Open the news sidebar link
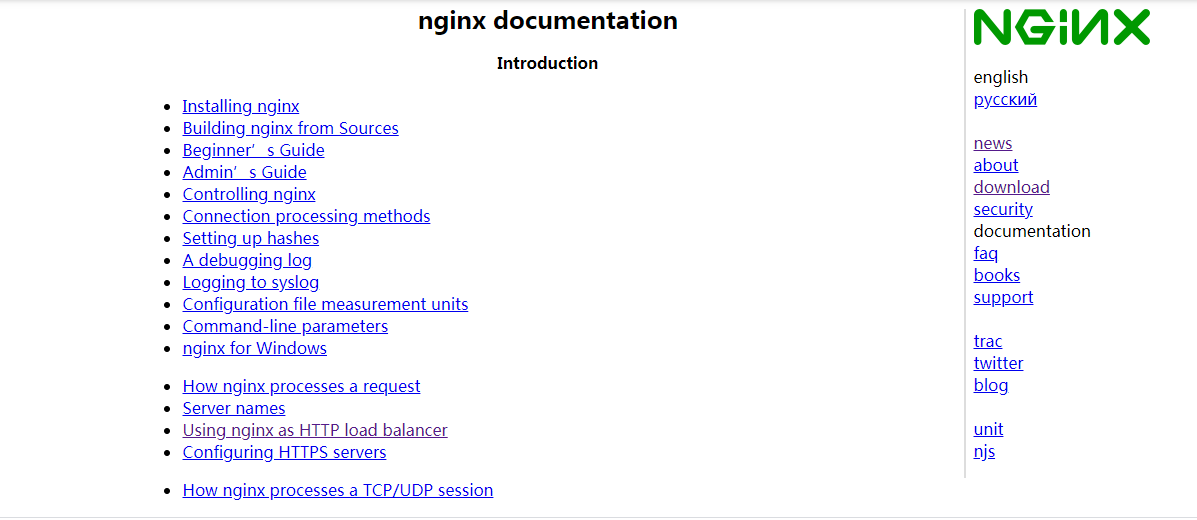The height and width of the screenshot is (520, 1197). pos(992,144)
